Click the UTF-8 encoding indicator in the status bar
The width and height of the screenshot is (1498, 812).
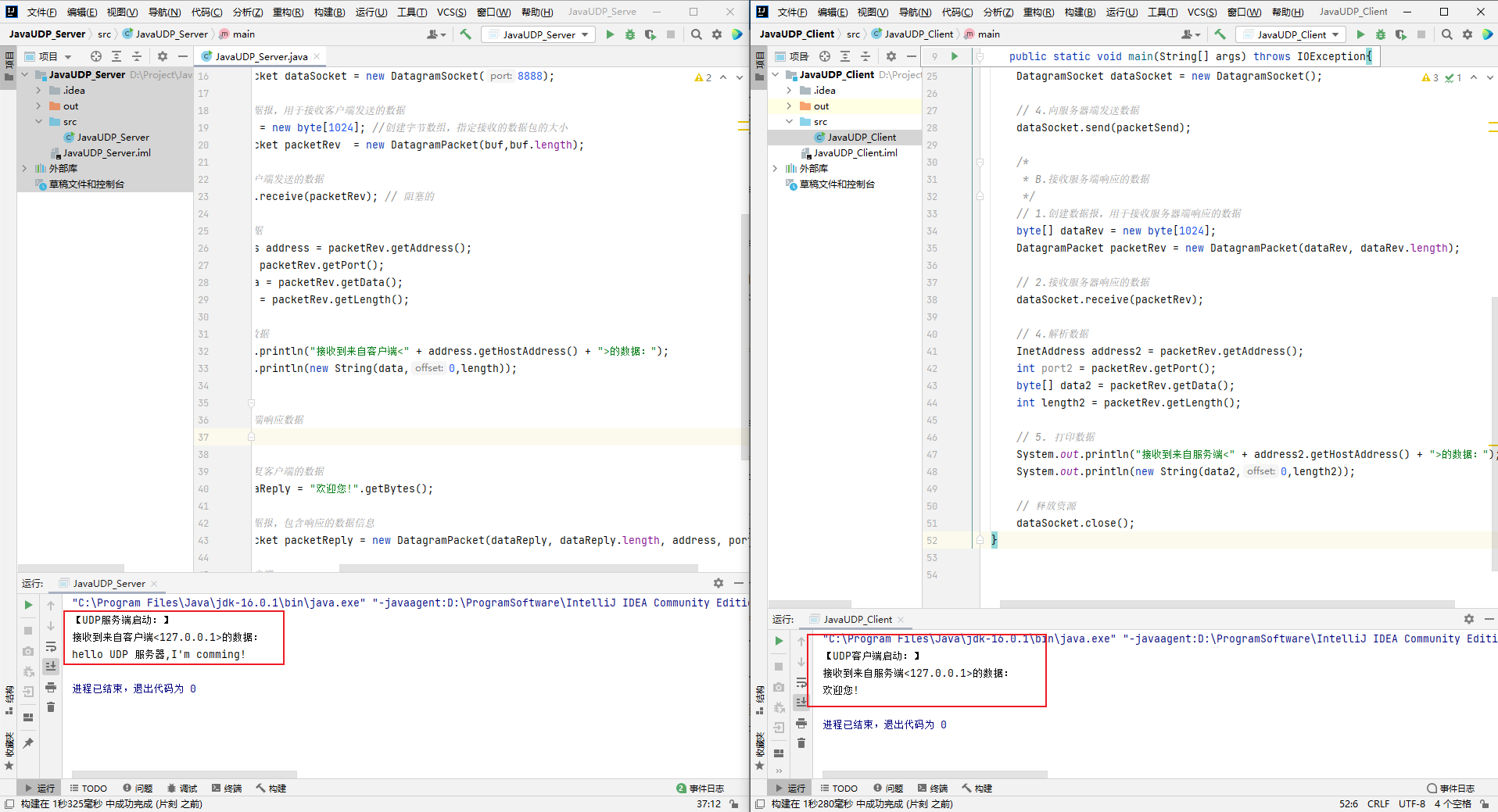pos(1412,803)
